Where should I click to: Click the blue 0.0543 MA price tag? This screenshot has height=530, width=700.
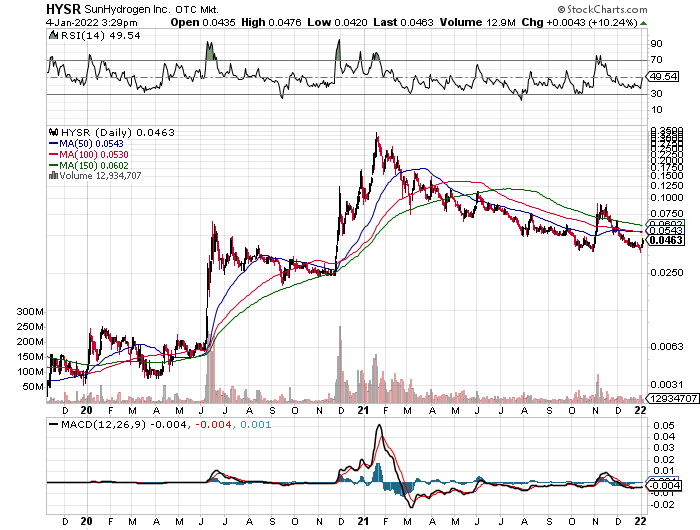click(666, 230)
